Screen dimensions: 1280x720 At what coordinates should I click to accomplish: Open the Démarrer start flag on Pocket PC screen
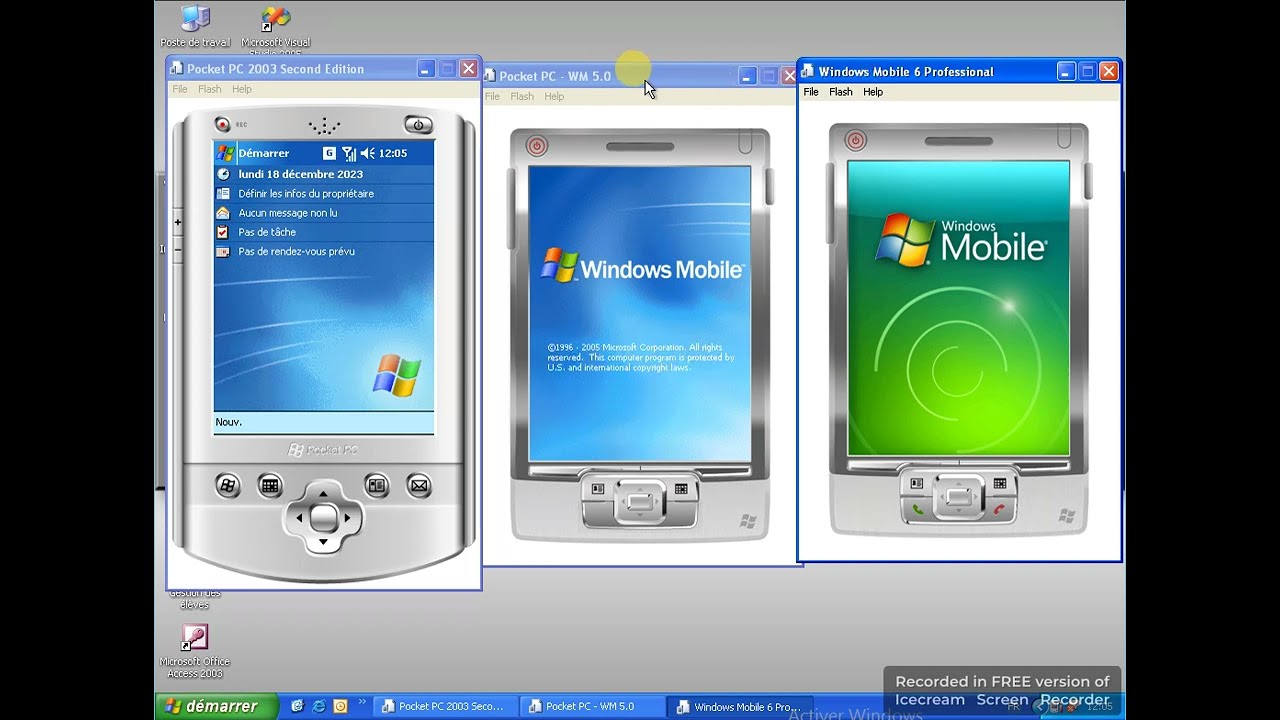[226, 153]
